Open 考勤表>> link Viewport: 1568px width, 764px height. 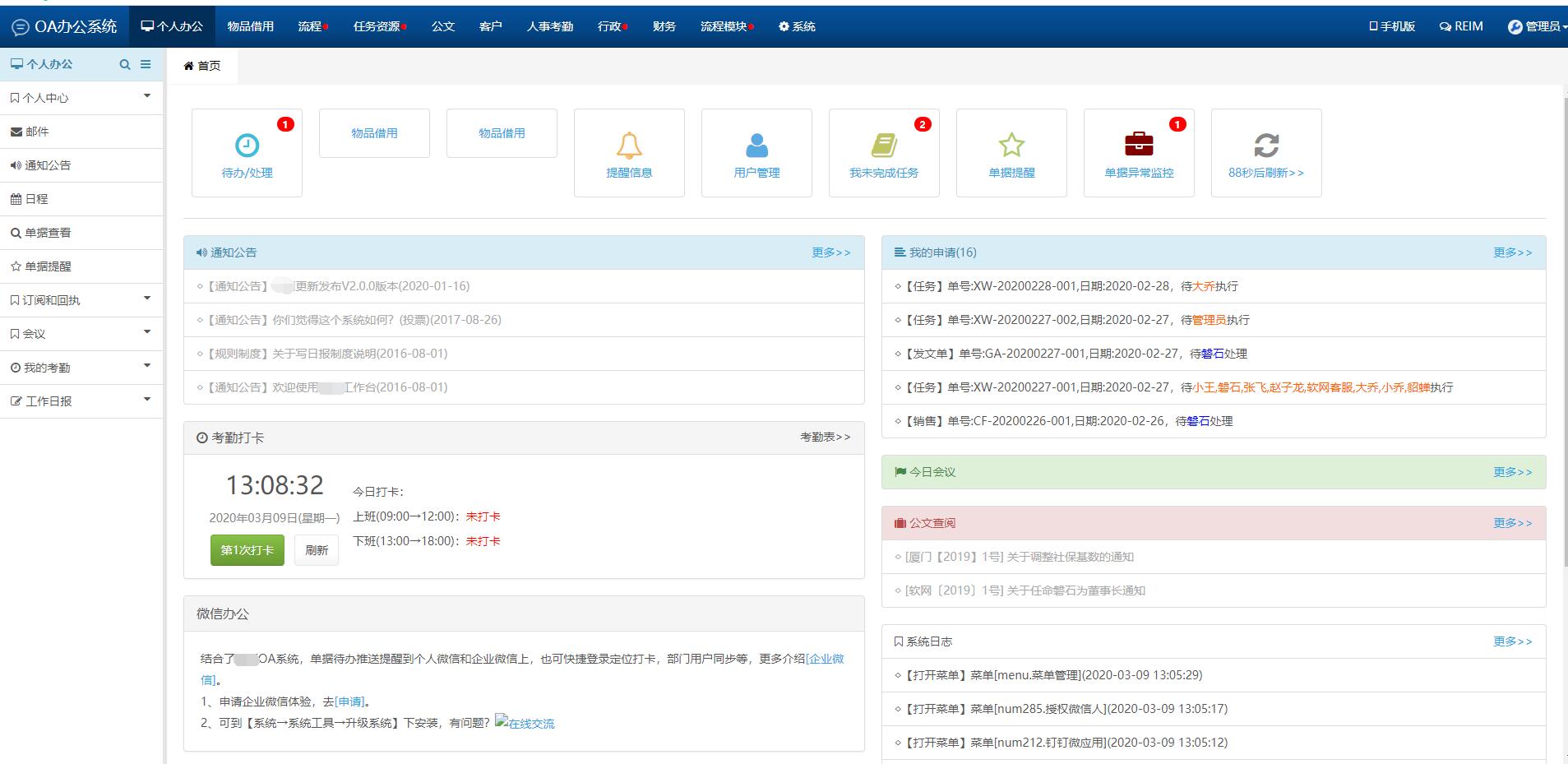pyautogui.click(x=825, y=438)
